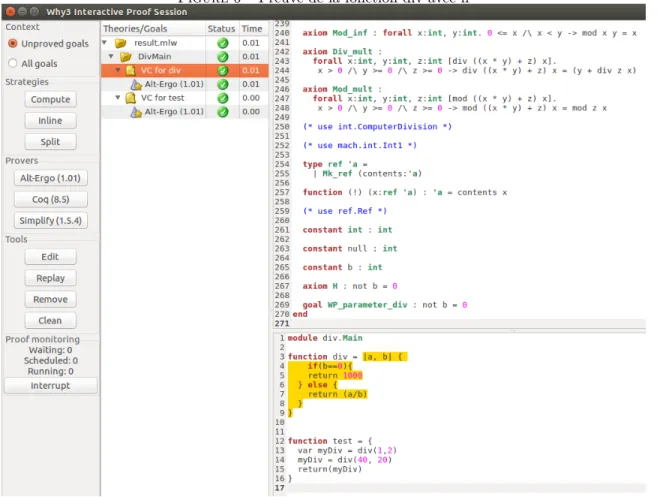Collapse the result.mlw tree node
Image resolution: width=657 pixels, height=497 pixels.
pyautogui.click(x=105, y=42)
